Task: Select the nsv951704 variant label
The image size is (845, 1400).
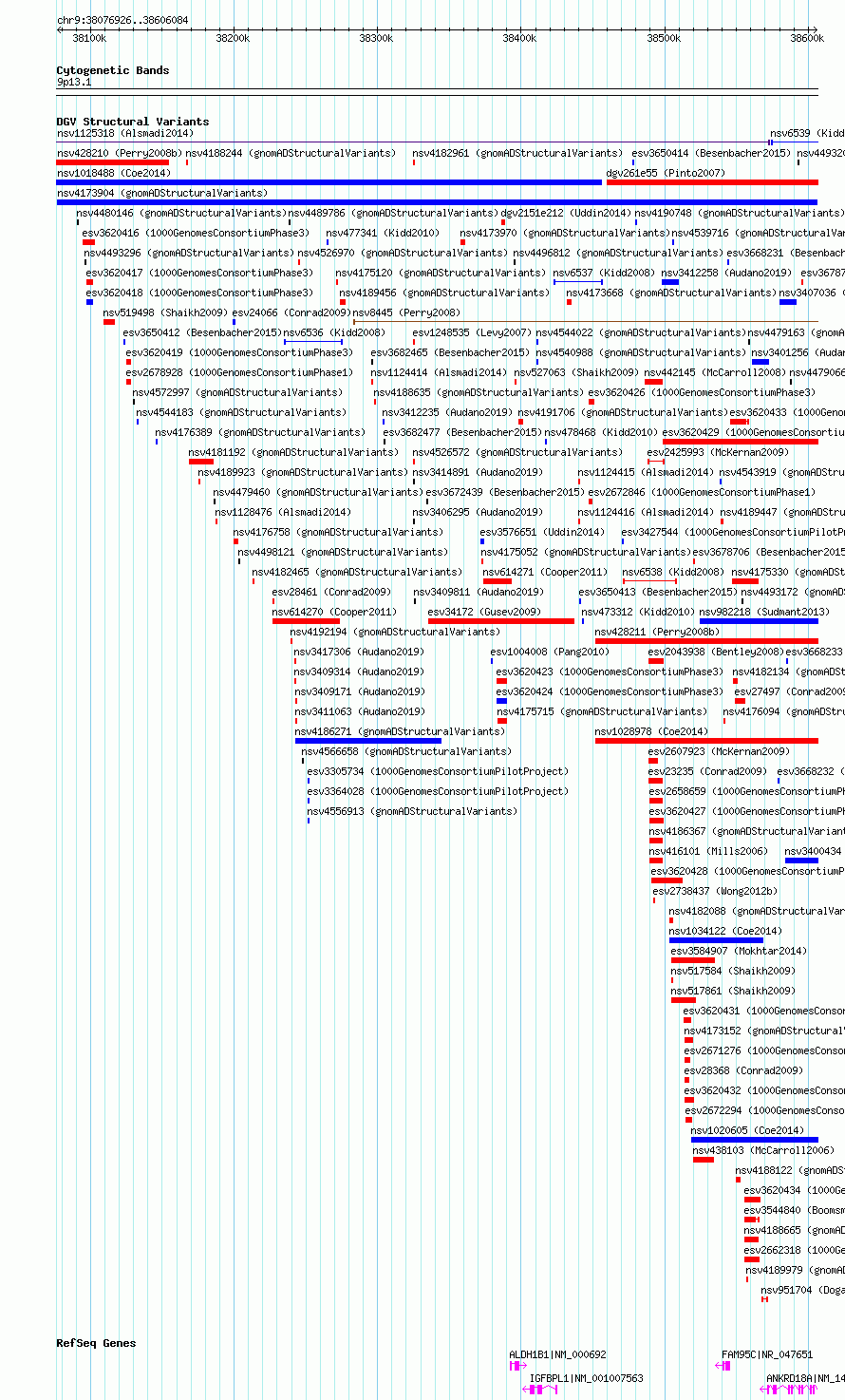Action: pos(802,1290)
